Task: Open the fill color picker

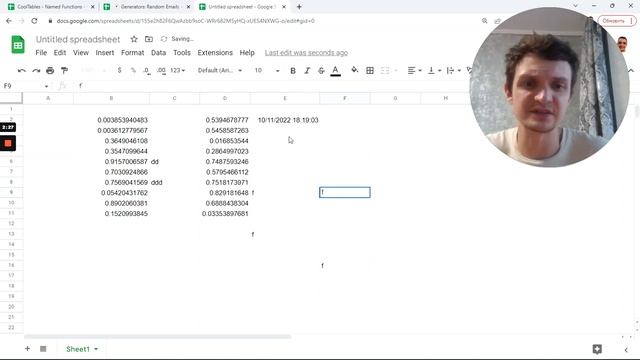Action: pos(355,71)
